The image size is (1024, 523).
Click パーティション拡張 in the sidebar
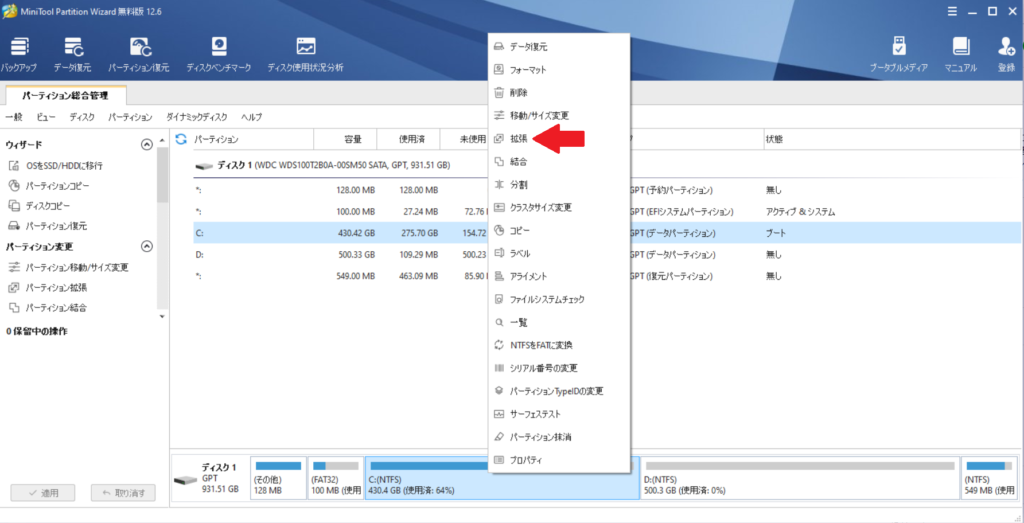[x=48, y=287]
